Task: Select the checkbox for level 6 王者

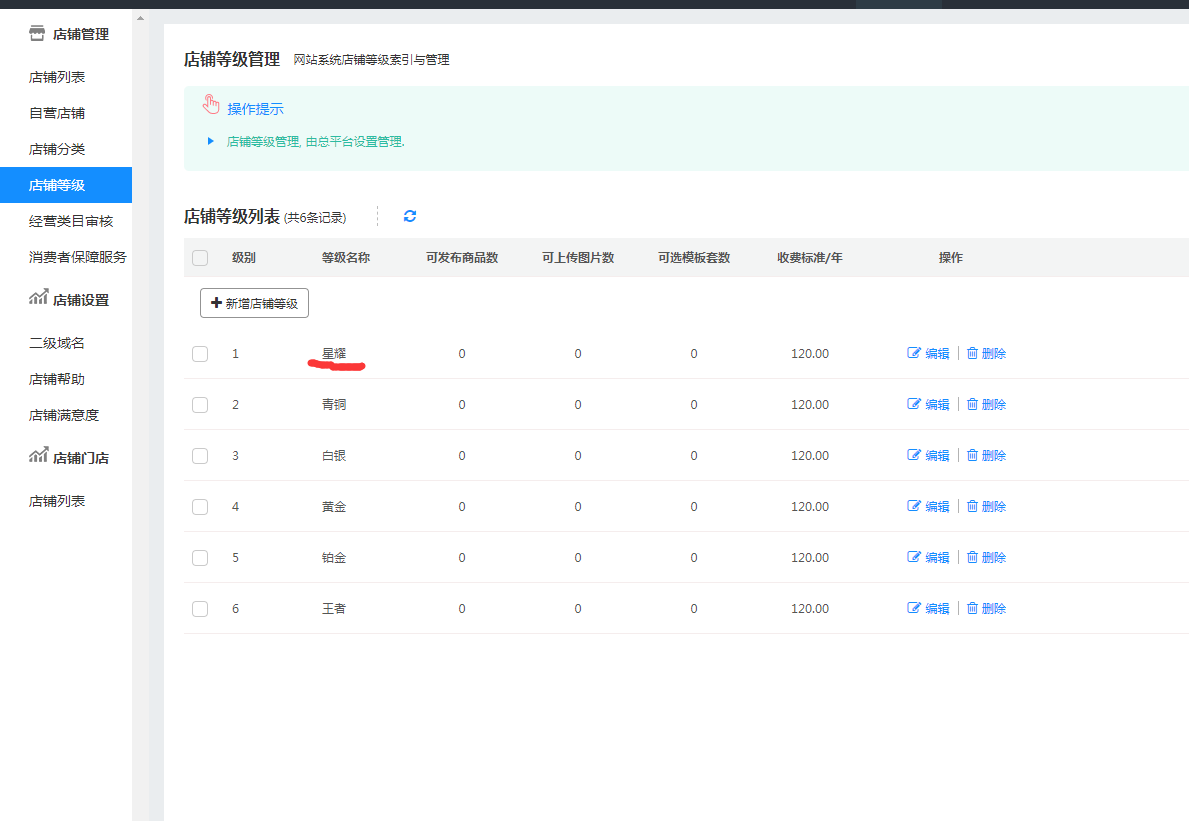Action: coord(200,609)
